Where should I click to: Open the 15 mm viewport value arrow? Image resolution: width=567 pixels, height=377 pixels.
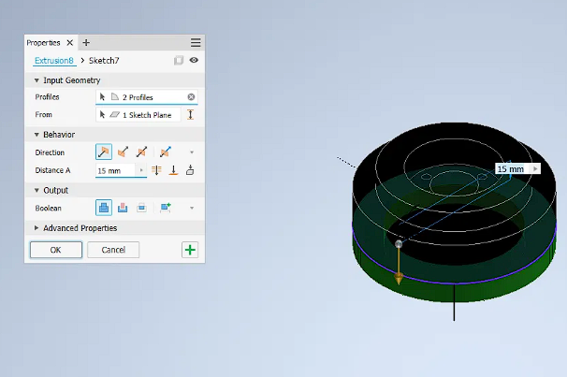click(x=535, y=169)
